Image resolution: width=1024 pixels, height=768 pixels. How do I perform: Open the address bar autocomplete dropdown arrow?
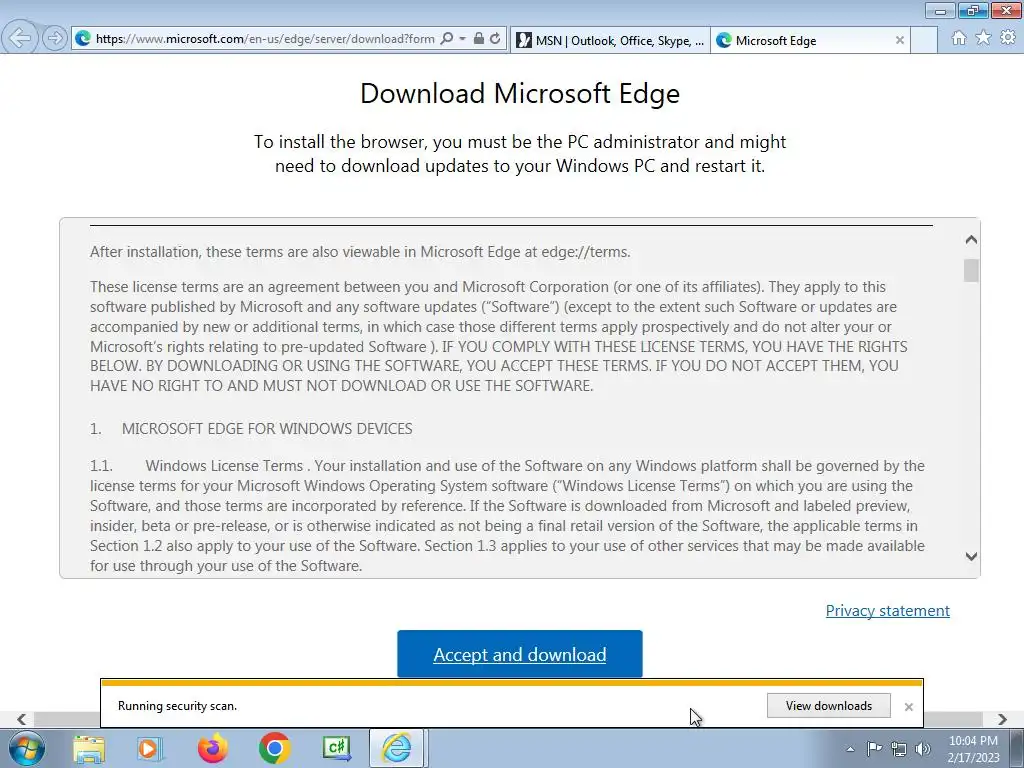462,39
